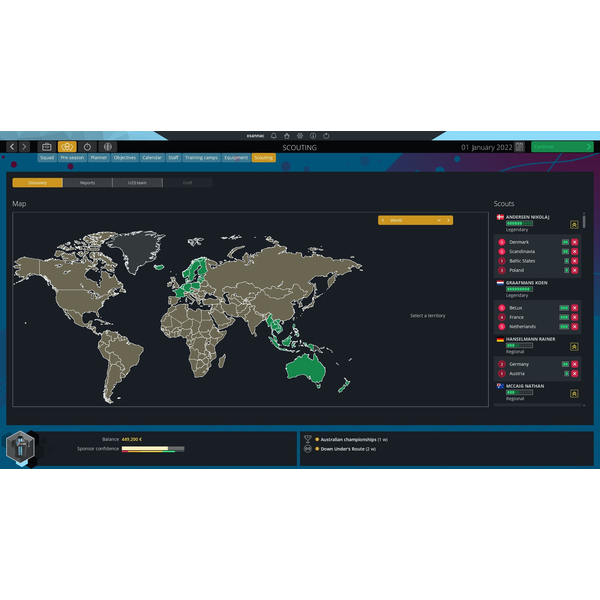Go to next region with right chevron
The width and height of the screenshot is (600, 600).
click(449, 220)
